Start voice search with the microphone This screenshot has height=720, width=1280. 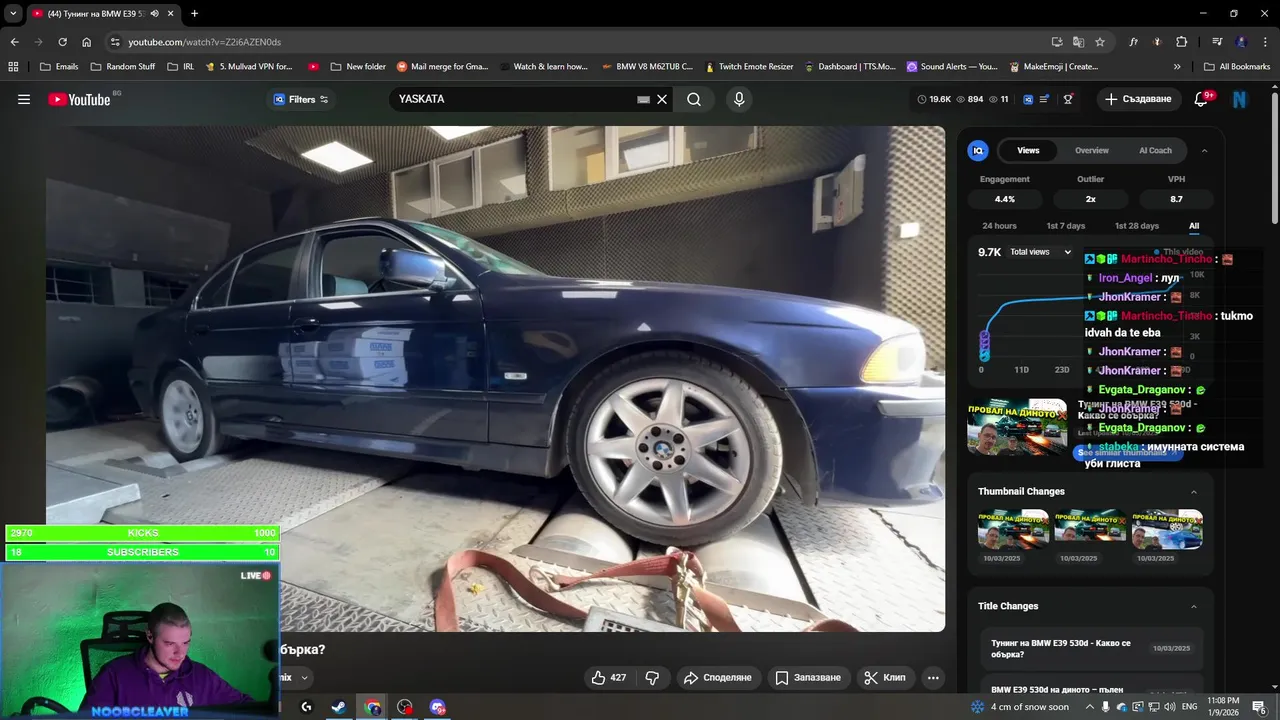click(739, 99)
